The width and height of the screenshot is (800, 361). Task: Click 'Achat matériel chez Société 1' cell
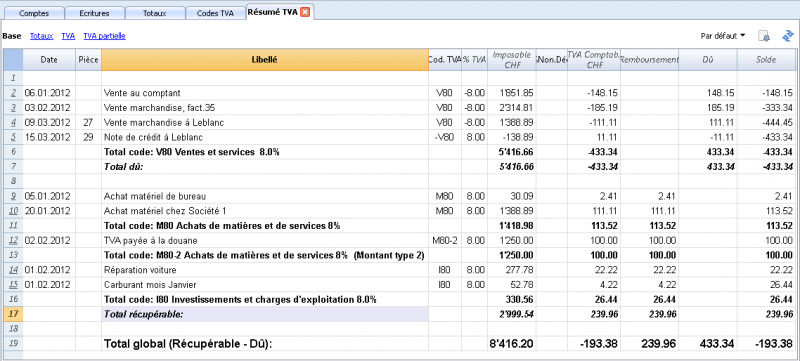[x=265, y=211]
